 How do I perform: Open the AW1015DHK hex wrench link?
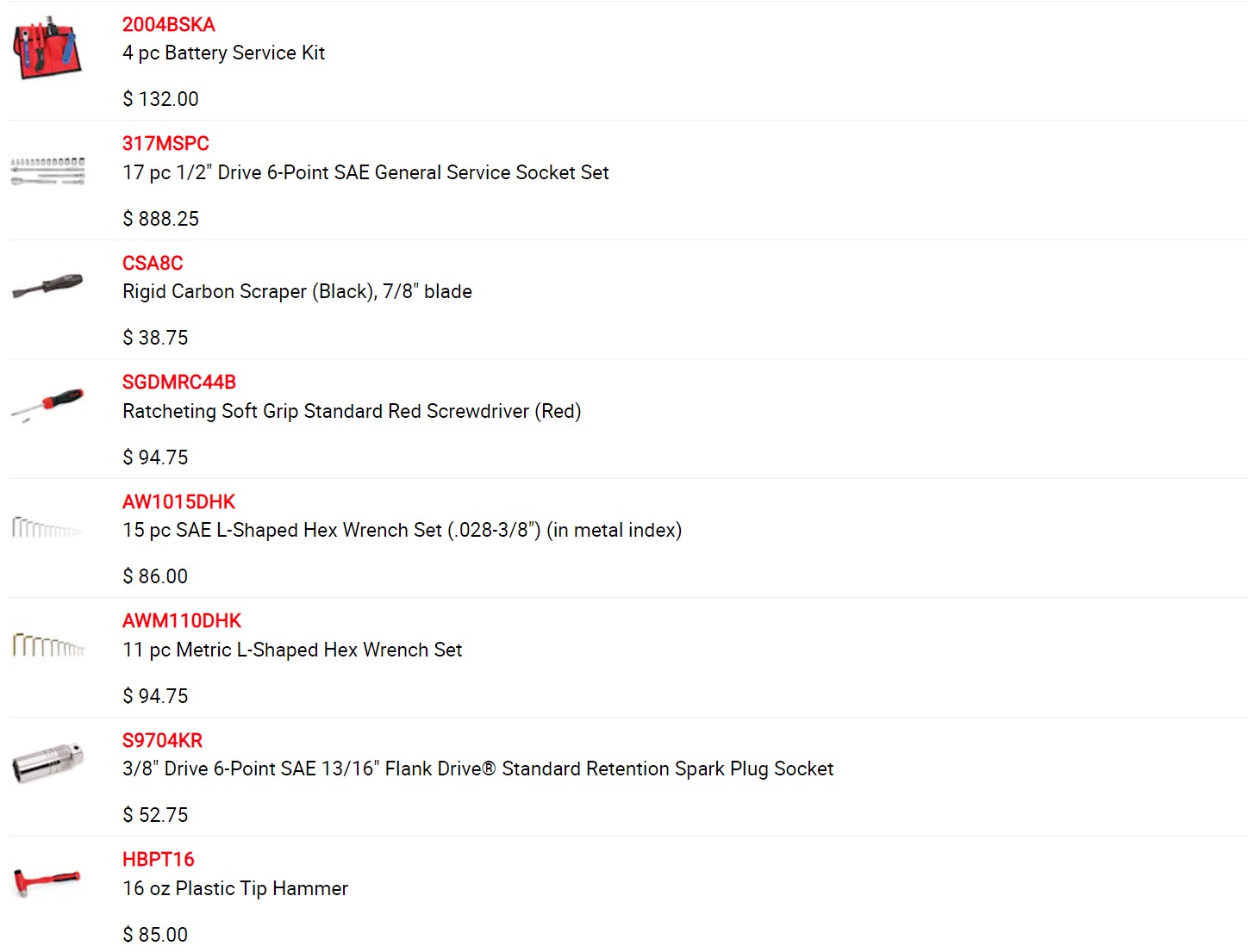[178, 501]
